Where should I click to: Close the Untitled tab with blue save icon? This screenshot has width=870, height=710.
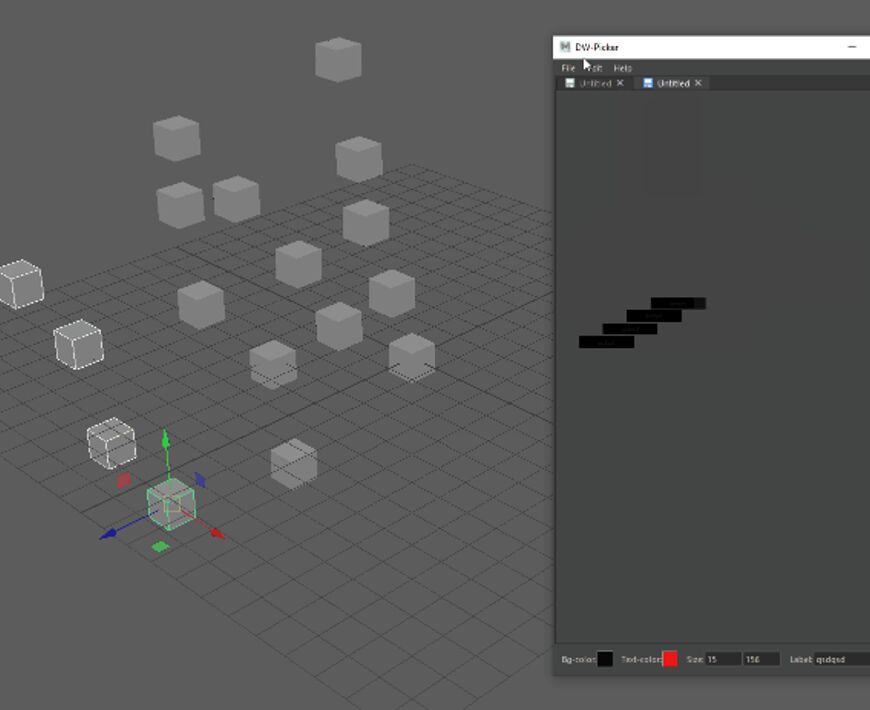[698, 83]
